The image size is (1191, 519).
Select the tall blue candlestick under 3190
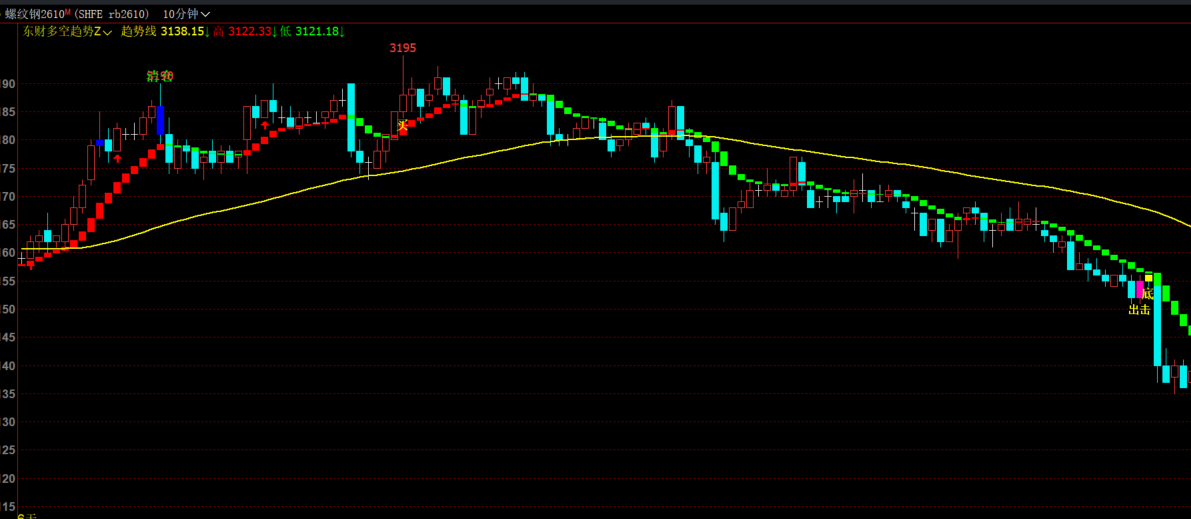pyautogui.click(x=160, y=121)
